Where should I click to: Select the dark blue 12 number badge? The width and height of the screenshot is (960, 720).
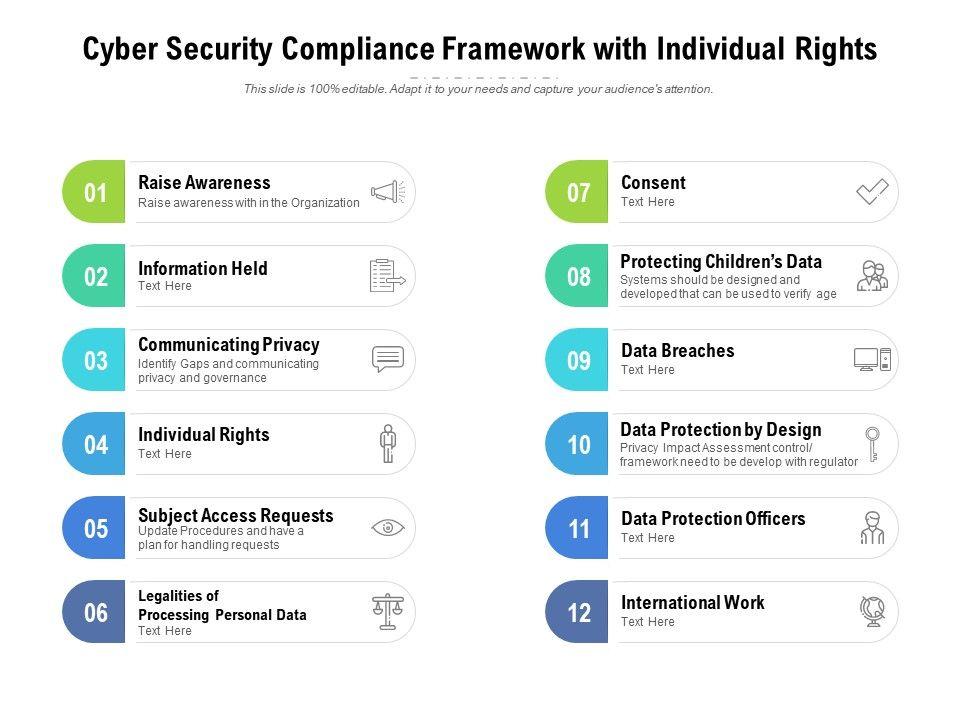click(578, 612)
